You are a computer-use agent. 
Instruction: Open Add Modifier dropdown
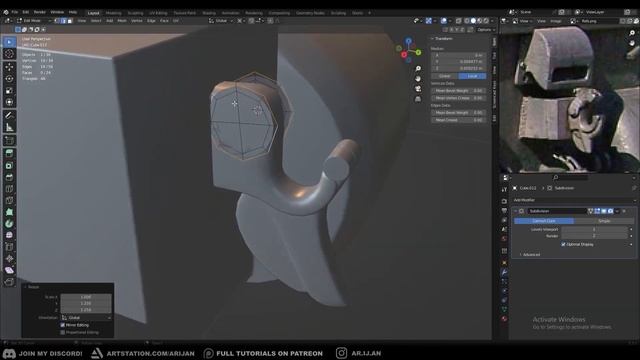tap(574, 200)
